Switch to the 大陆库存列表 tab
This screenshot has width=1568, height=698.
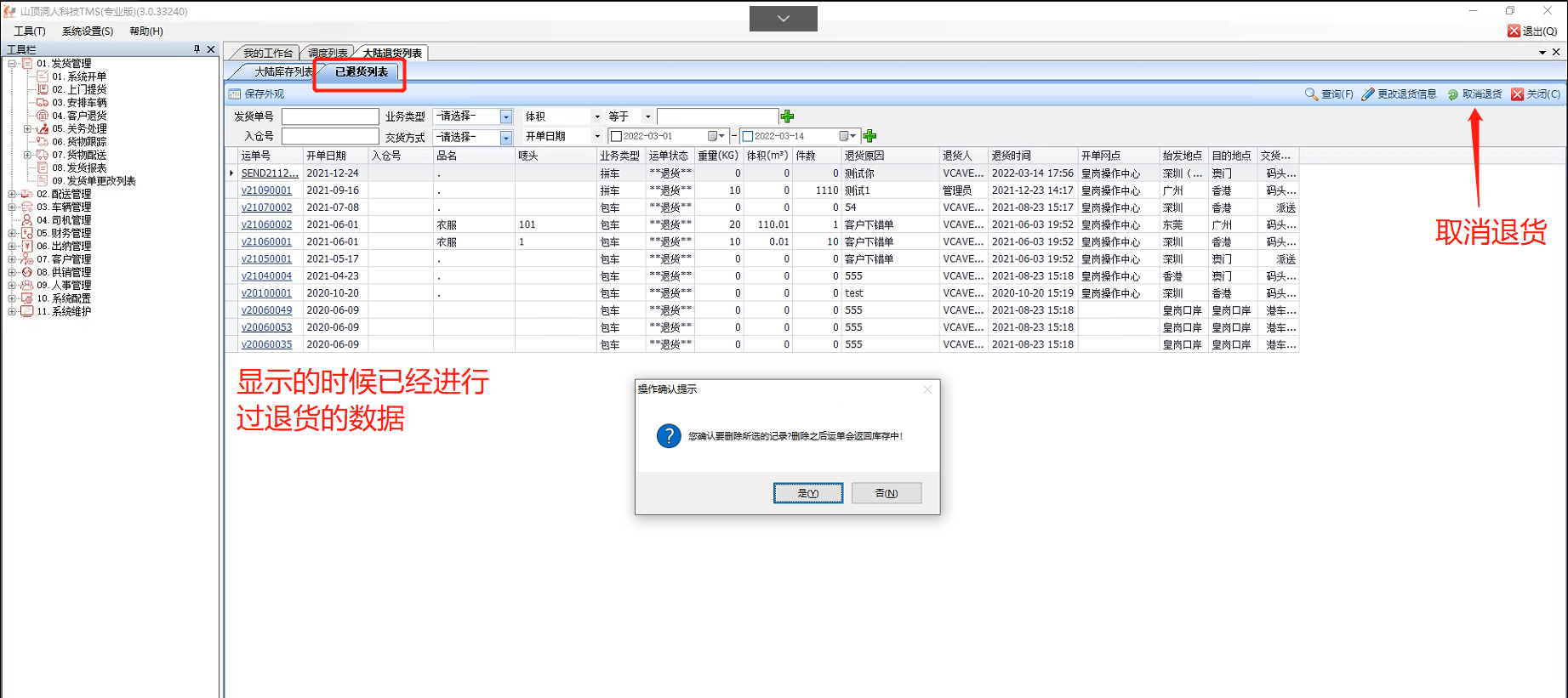[282, 72]
